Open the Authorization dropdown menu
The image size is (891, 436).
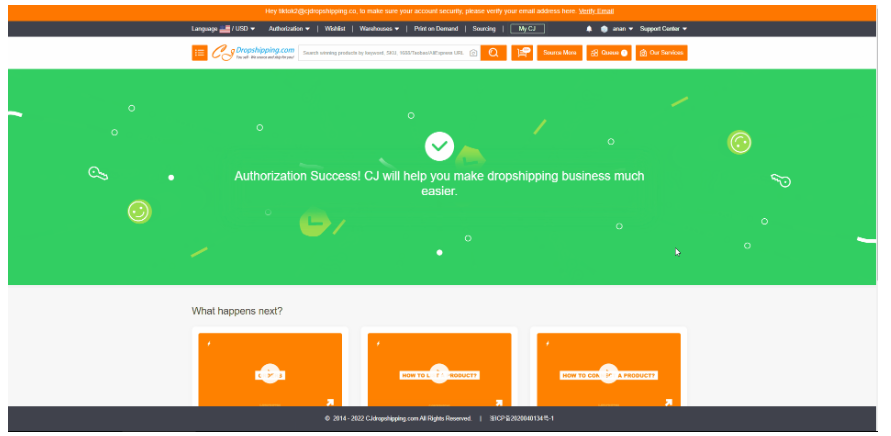(x=289, y=29)
